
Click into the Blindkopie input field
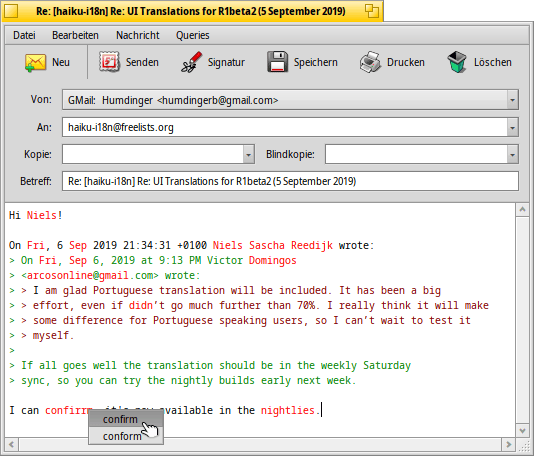pyautogui.click(x=416, y=154)
